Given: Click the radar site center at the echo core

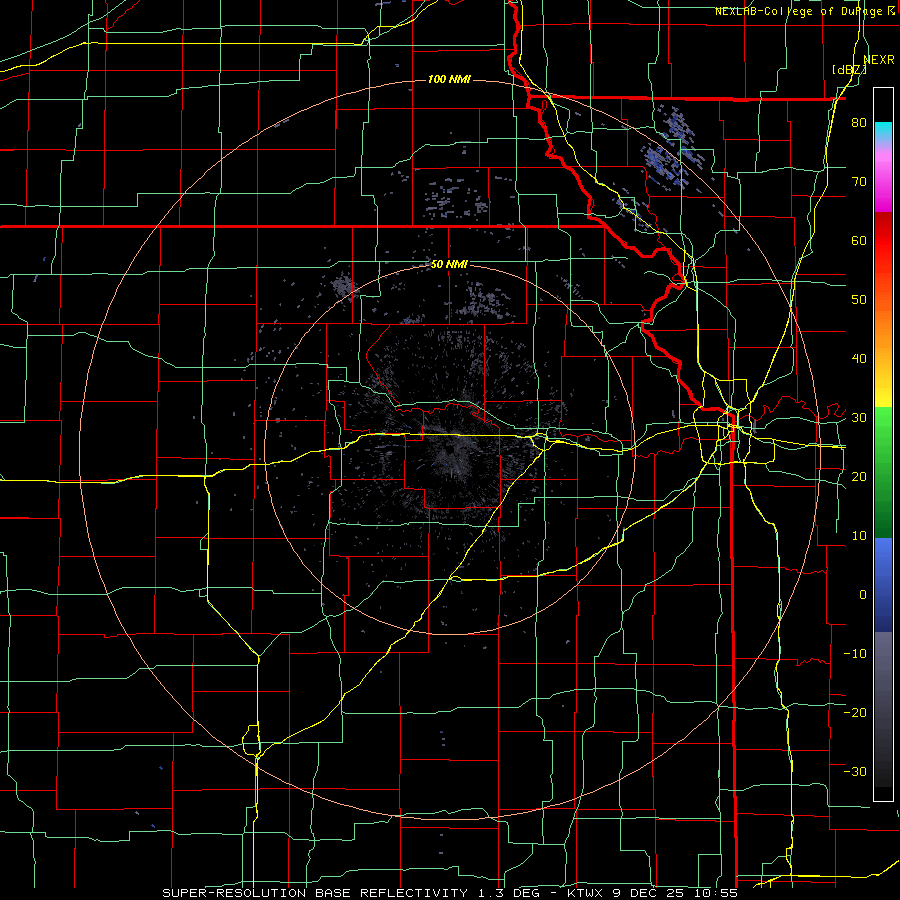Looking at the screenshot, I should (449, 450).
